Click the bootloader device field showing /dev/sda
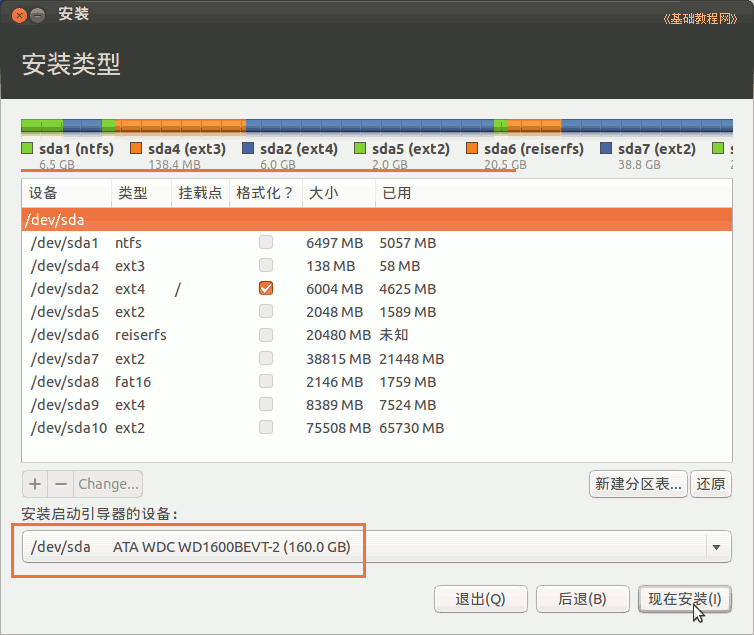 [377, 547]
